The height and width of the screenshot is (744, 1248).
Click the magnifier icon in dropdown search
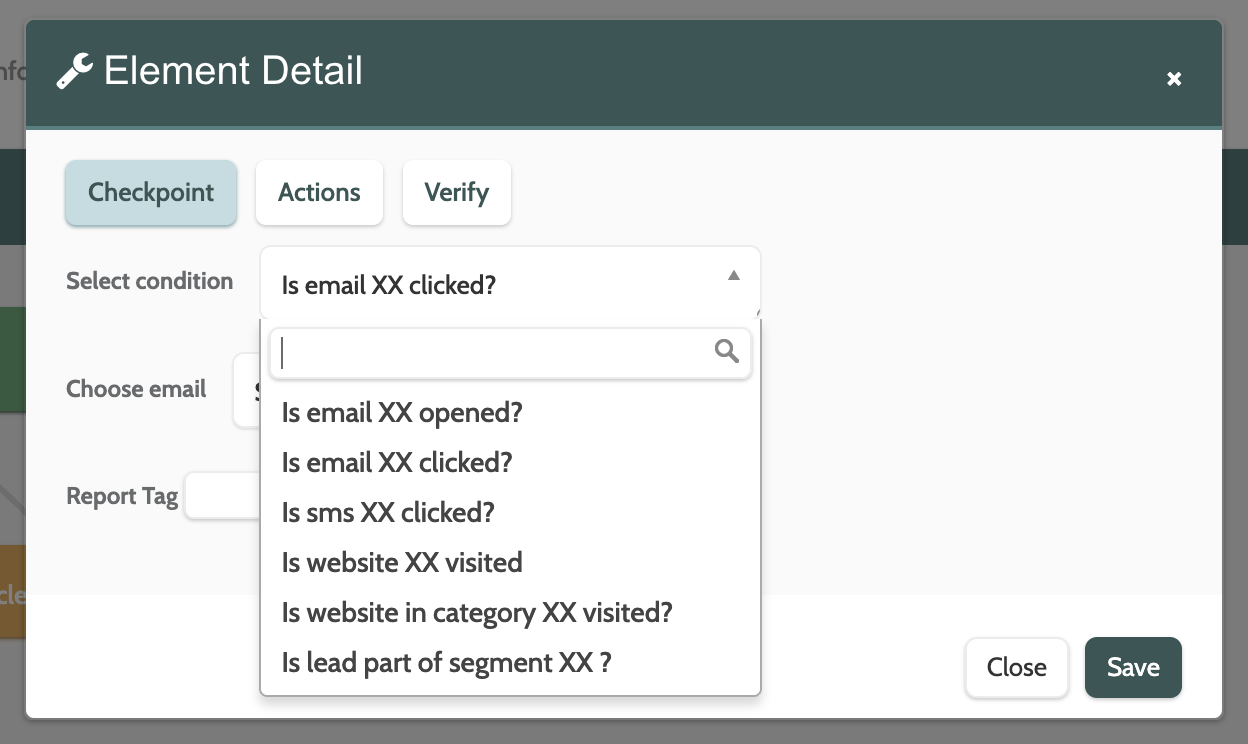[x=727, y=351]
